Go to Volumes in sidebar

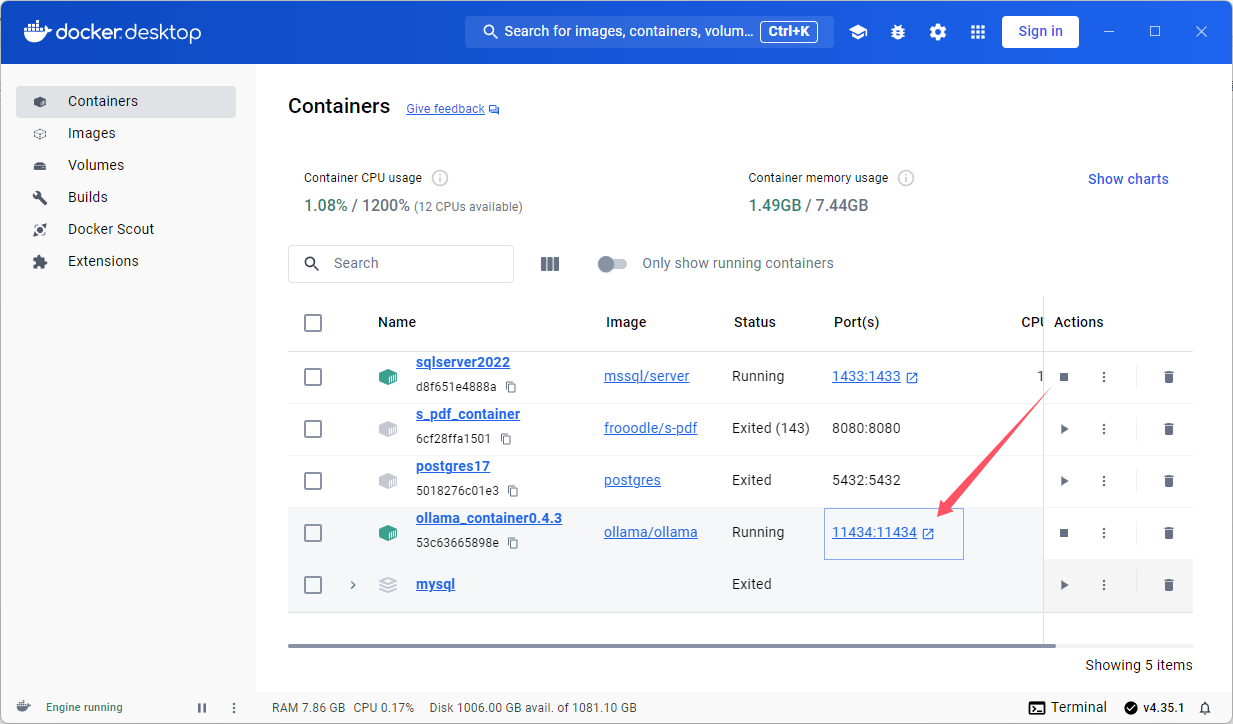pyautogui.click(x=126, y=166)
